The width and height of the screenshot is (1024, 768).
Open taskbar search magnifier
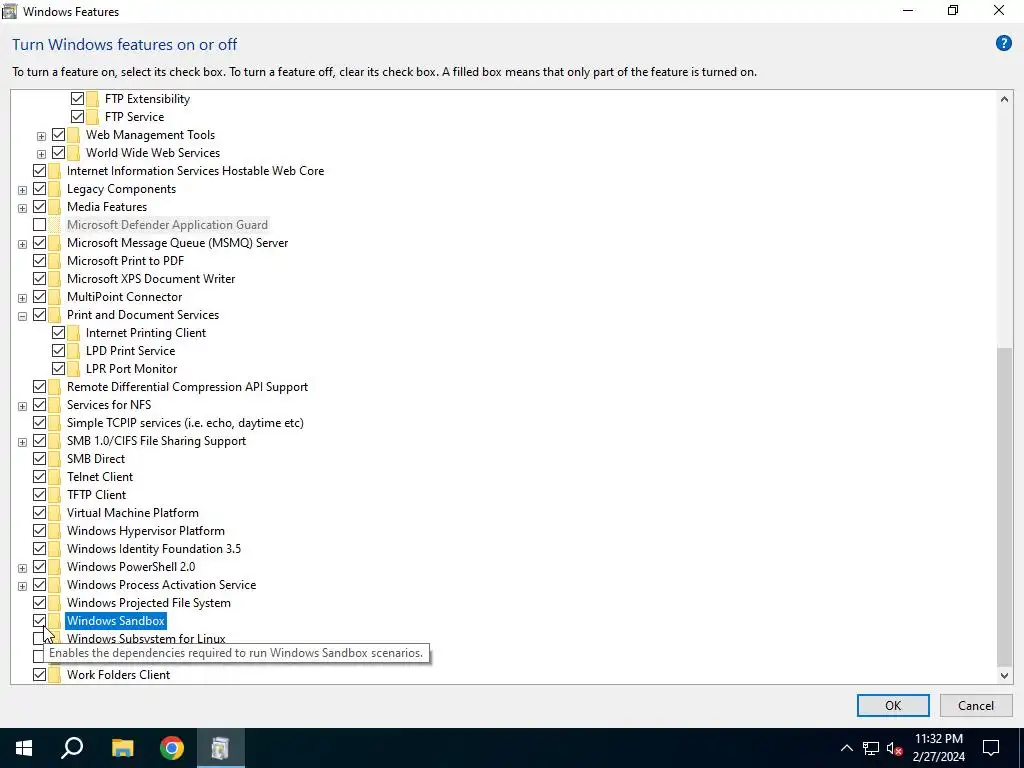click(72, 748)
